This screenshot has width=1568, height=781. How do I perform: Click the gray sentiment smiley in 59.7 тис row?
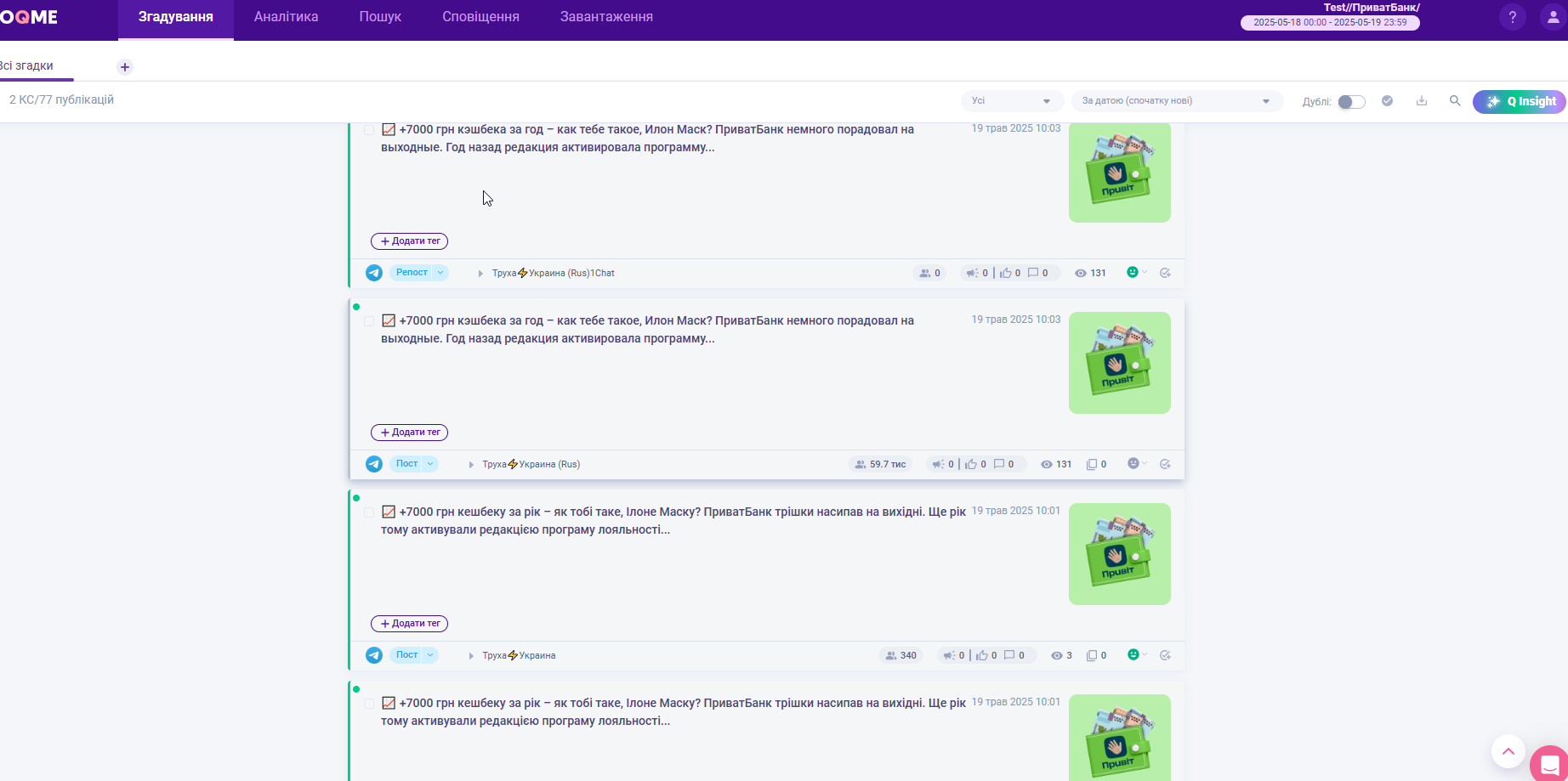[x=1133, y=463]
